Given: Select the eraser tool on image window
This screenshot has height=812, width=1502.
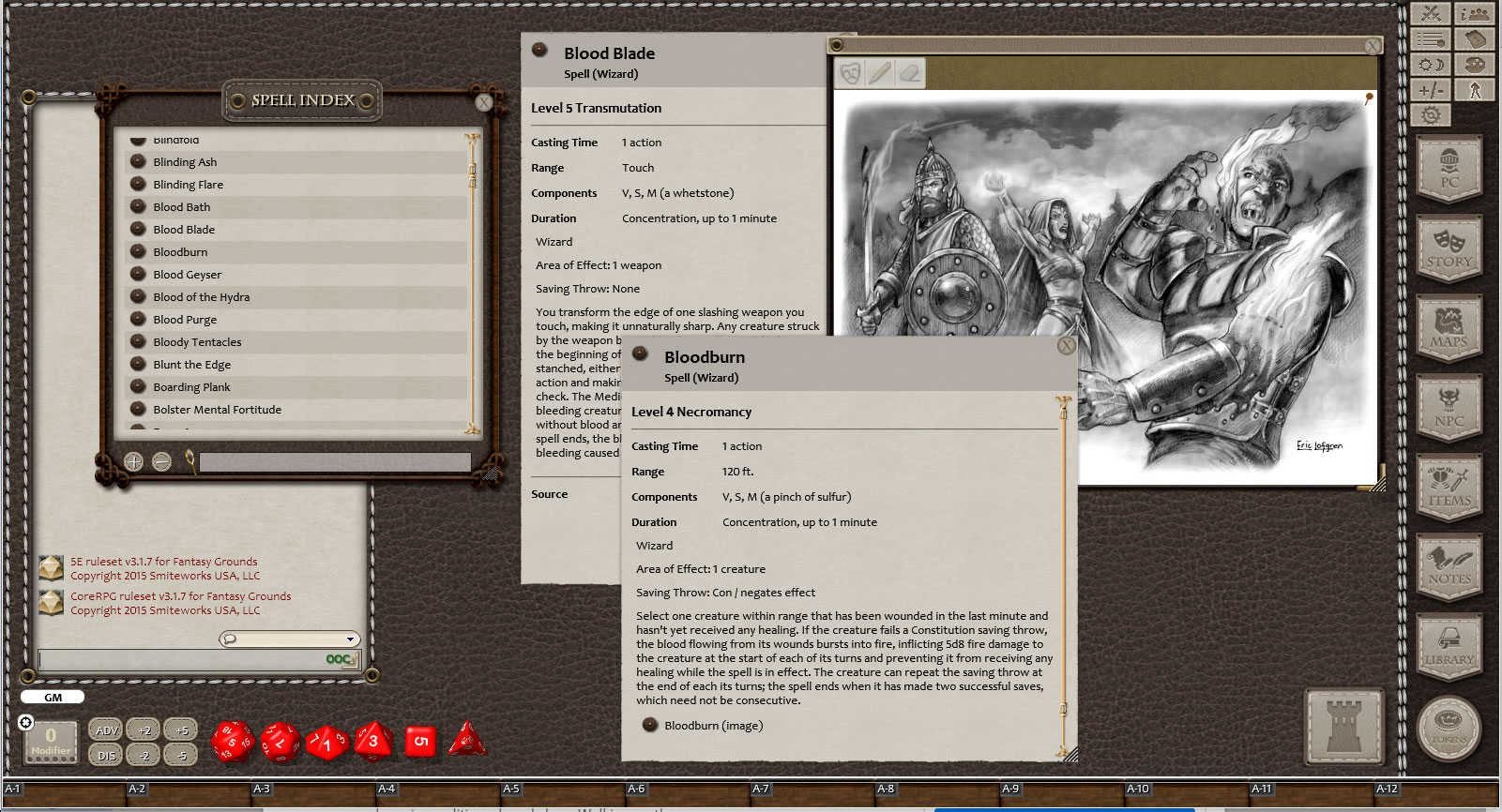Looking at the screenshot, I should point(909,73).
